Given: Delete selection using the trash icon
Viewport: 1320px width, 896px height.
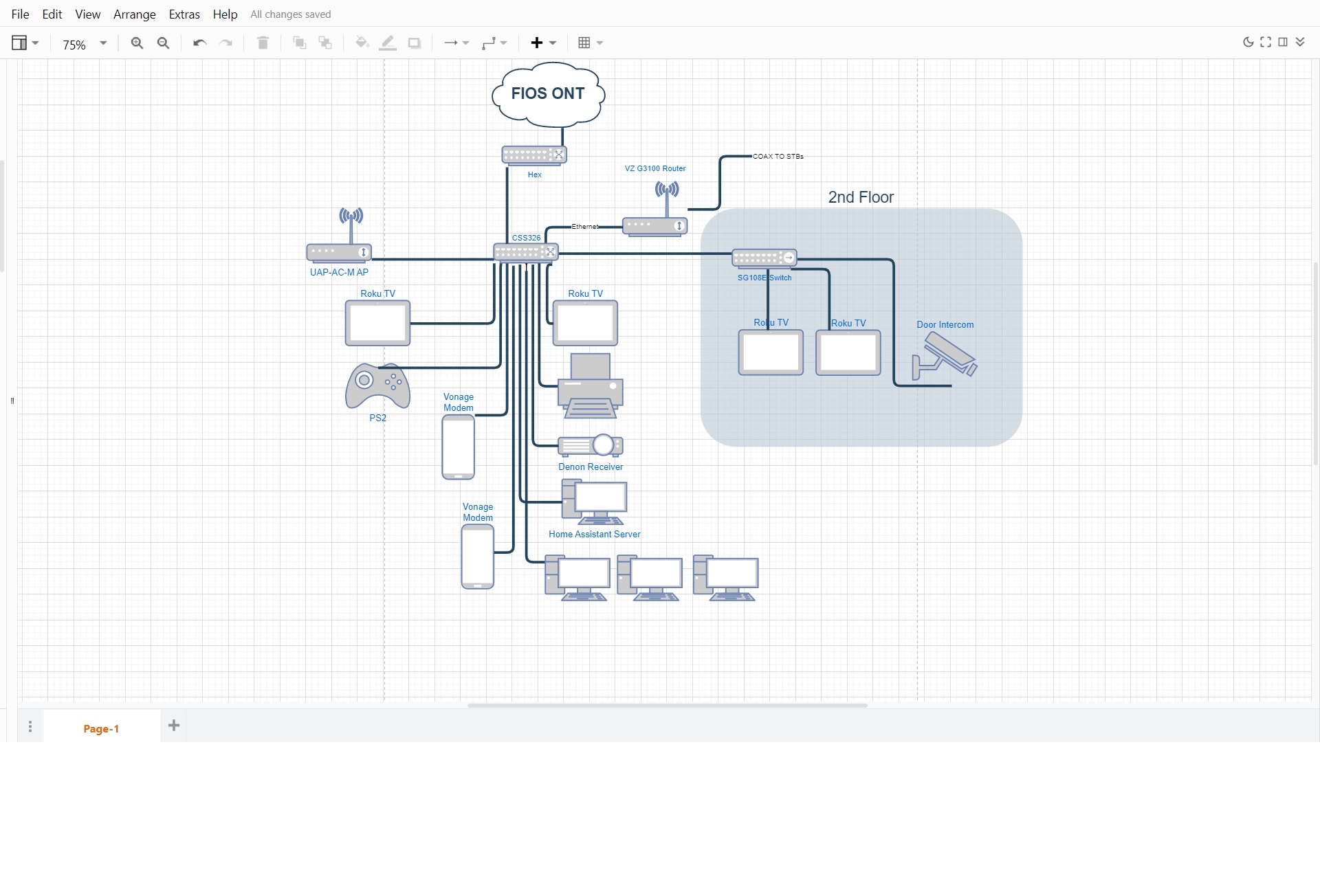Looking at the screenshot, I should tap(263, 43).
